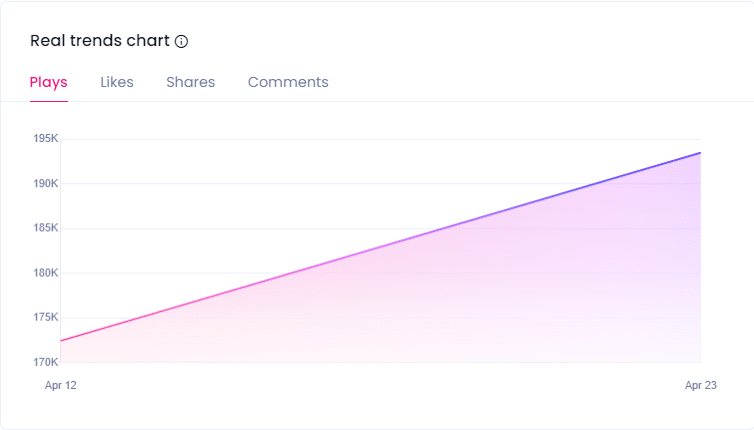754x430 pixels.
Task: Click the shaded area under the trend line
Action: [x=500, y=300]
